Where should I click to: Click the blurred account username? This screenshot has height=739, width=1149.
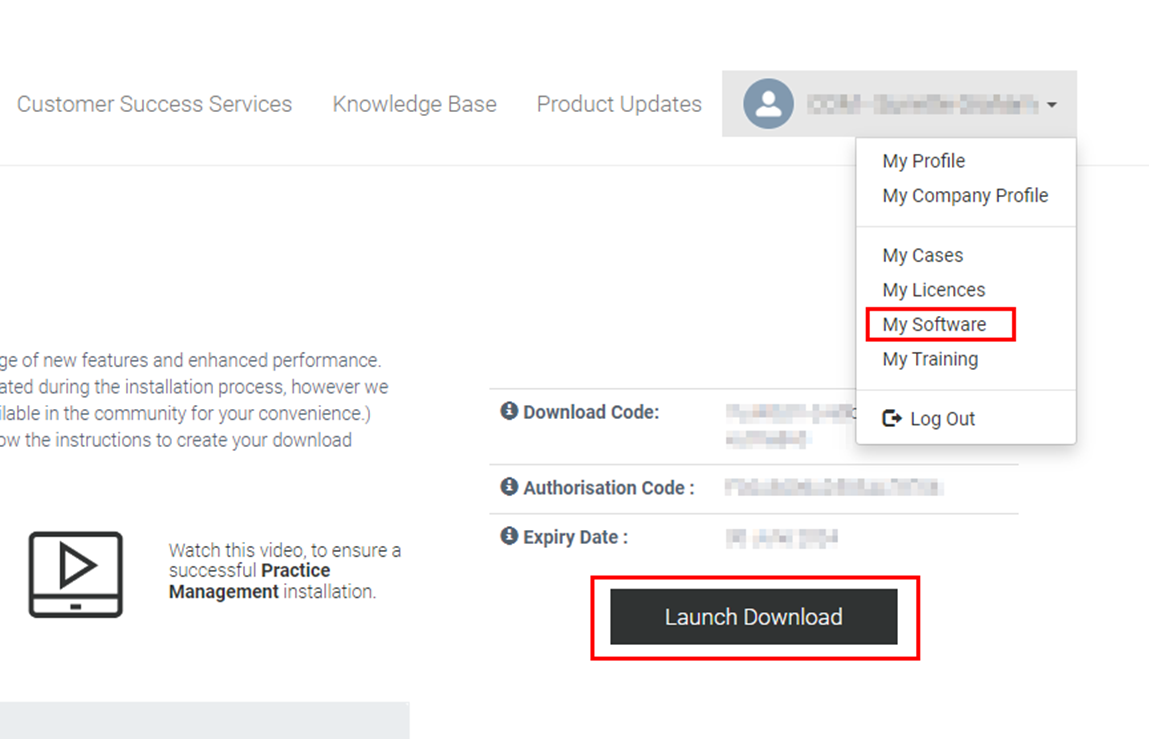click(922, 104)
